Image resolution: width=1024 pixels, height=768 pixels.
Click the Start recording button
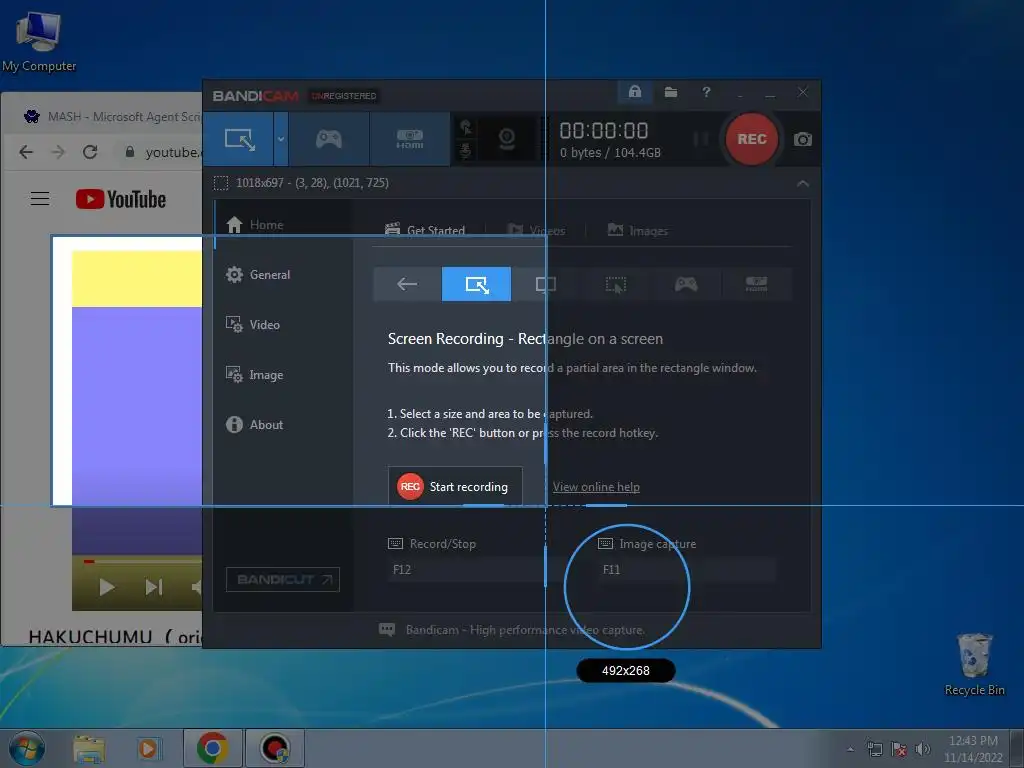(x=455, y=487)
